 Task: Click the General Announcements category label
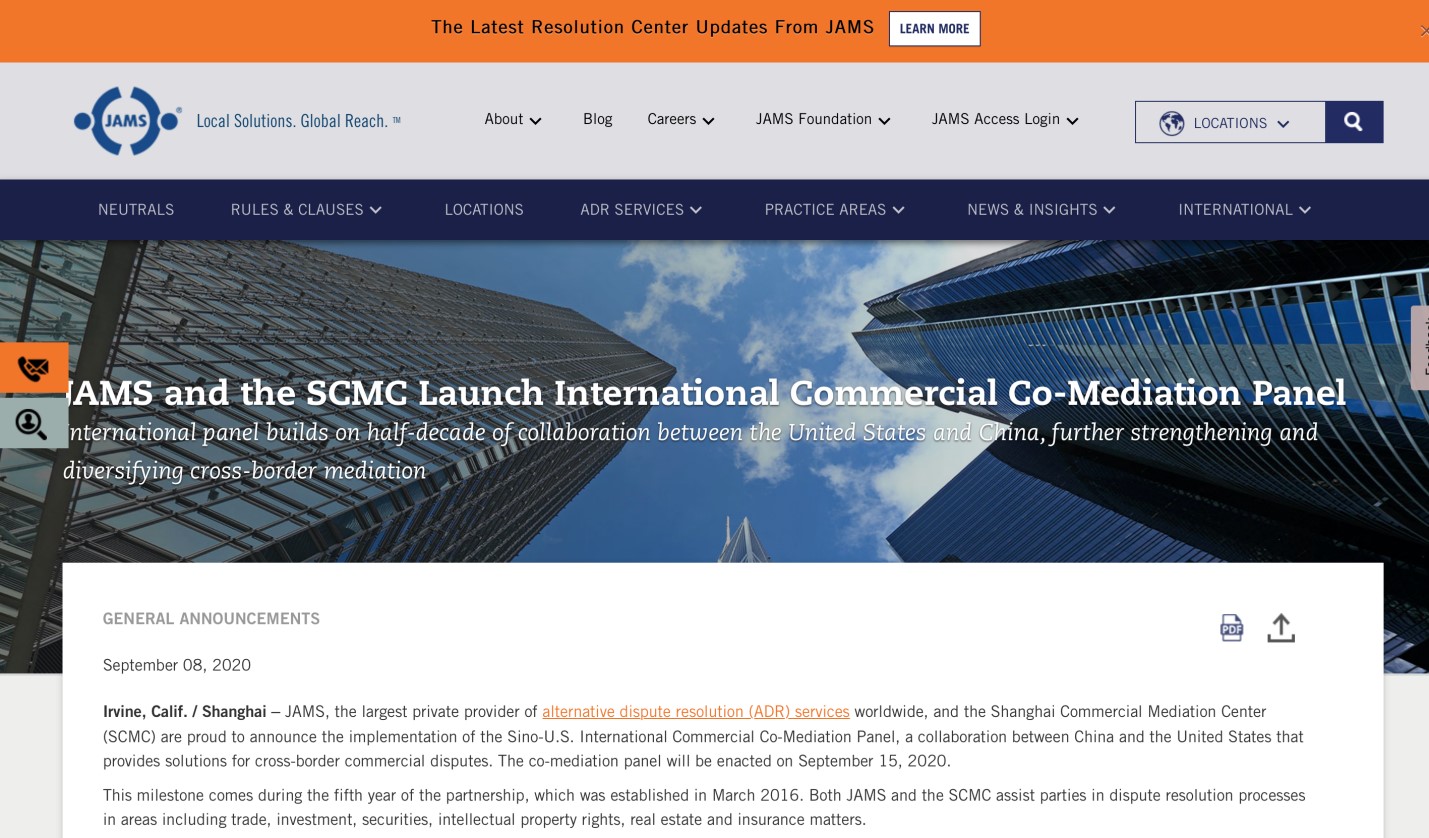[x=211, y=619]
